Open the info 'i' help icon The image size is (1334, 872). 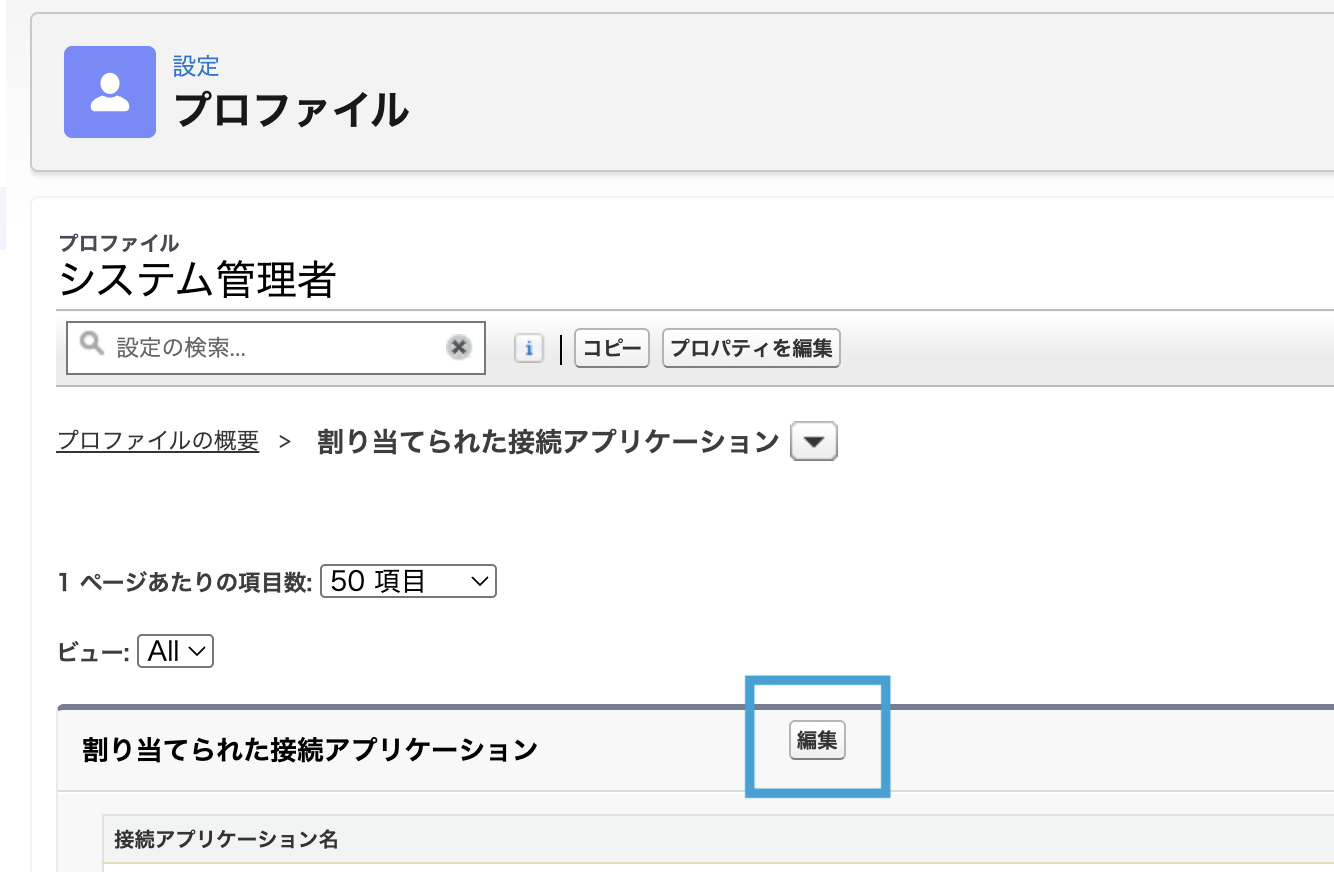click(529, 348)
